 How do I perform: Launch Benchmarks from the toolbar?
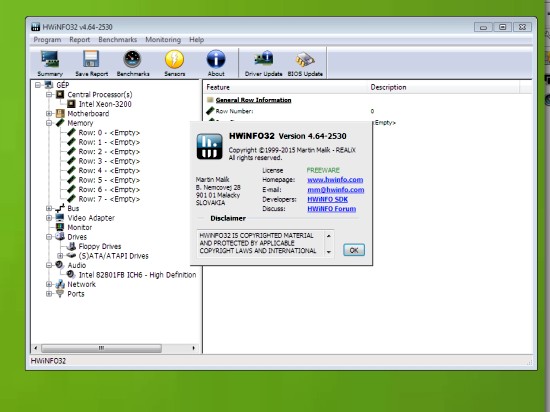tap(133, 63)
